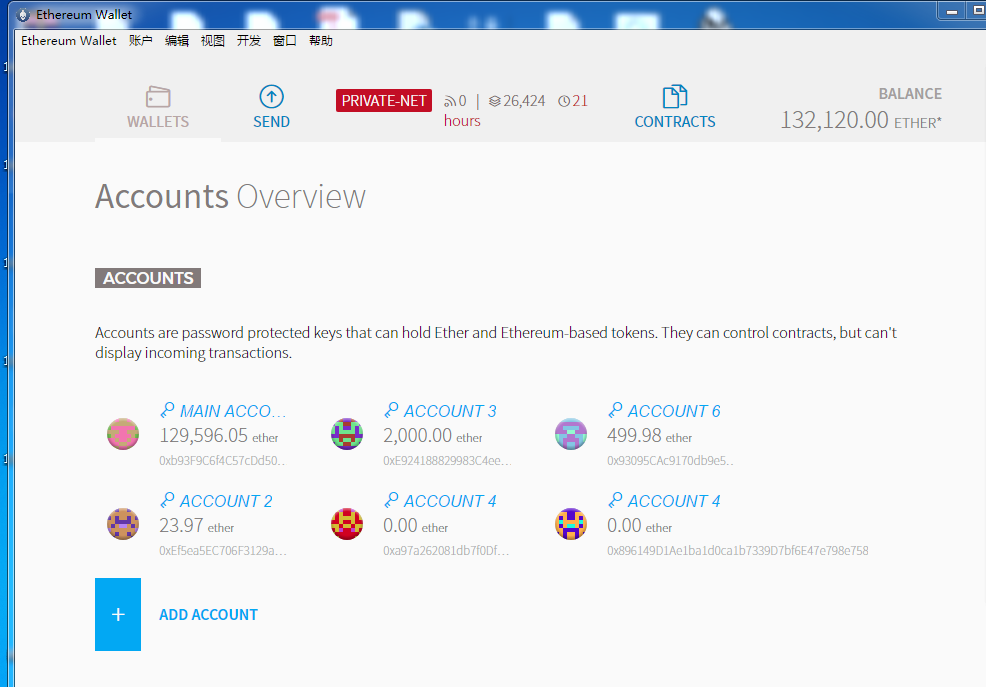This screenshot has width=986, height=687.
Task: Click the PRIVATE-NET network badge
Action: tap(384, 101)
